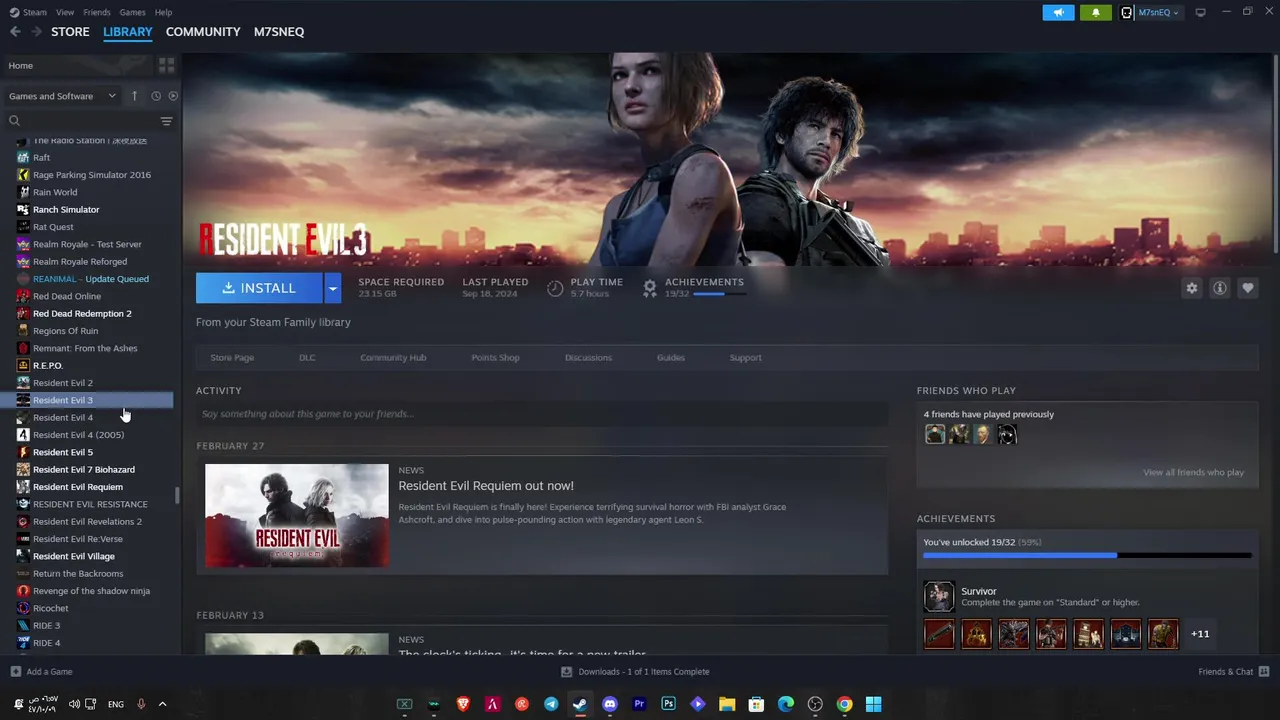Launch Photoshop from the taskbar
The height and width of the screenshot is (720, 1280).
pos(668,704)
